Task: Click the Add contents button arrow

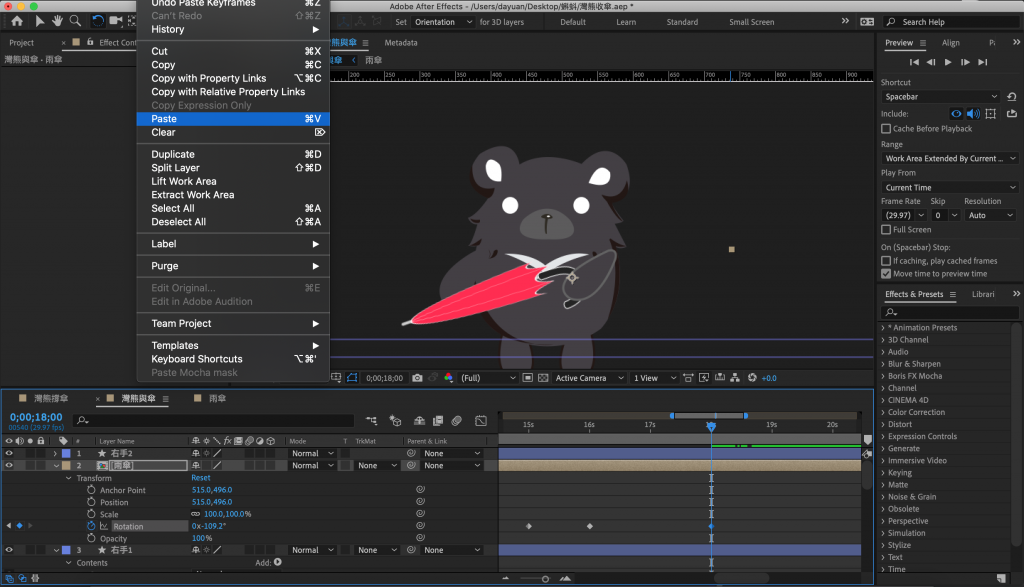Action: pos(278,562)
